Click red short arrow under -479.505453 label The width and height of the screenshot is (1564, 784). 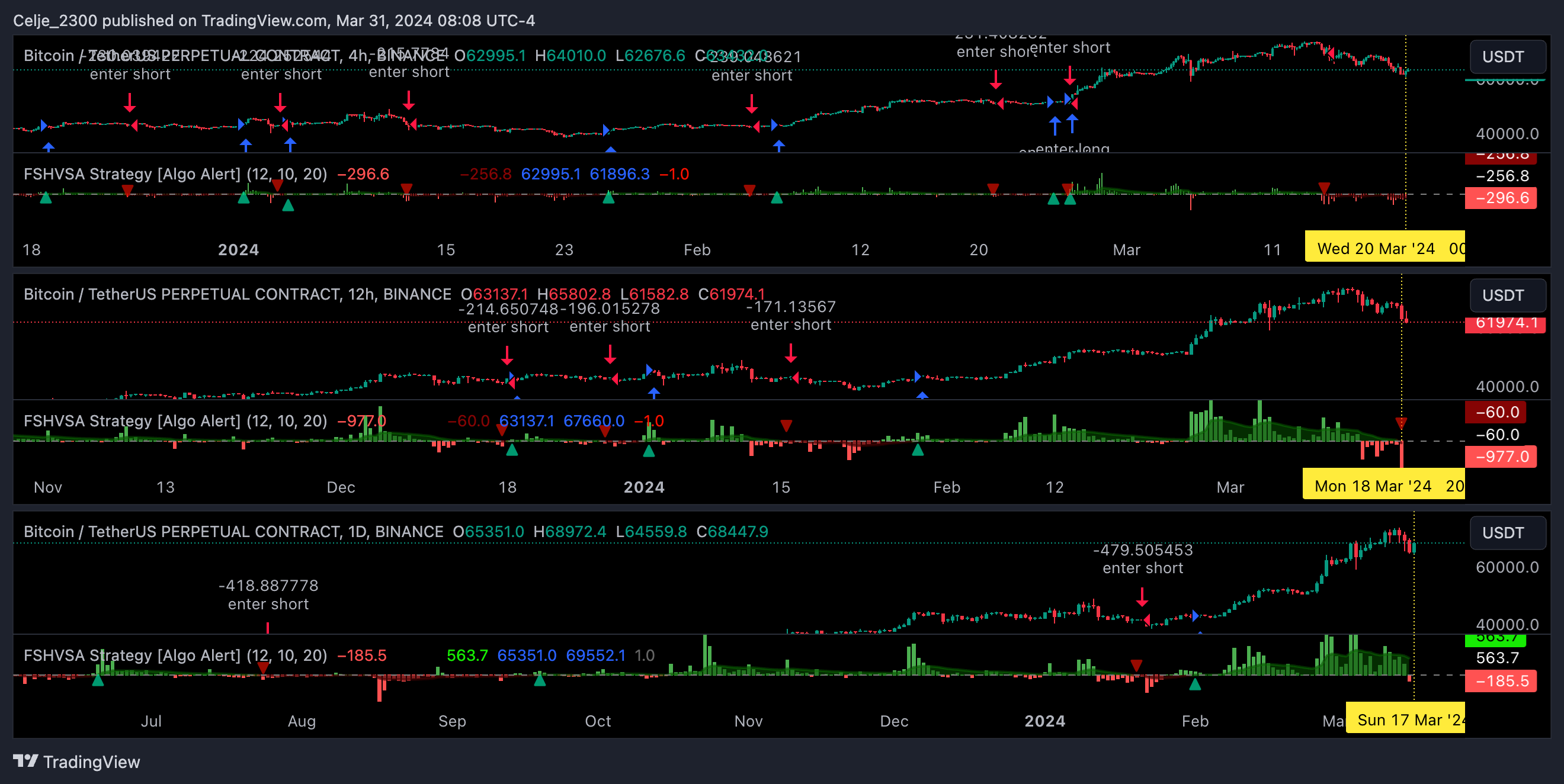tap(1142, 596)
